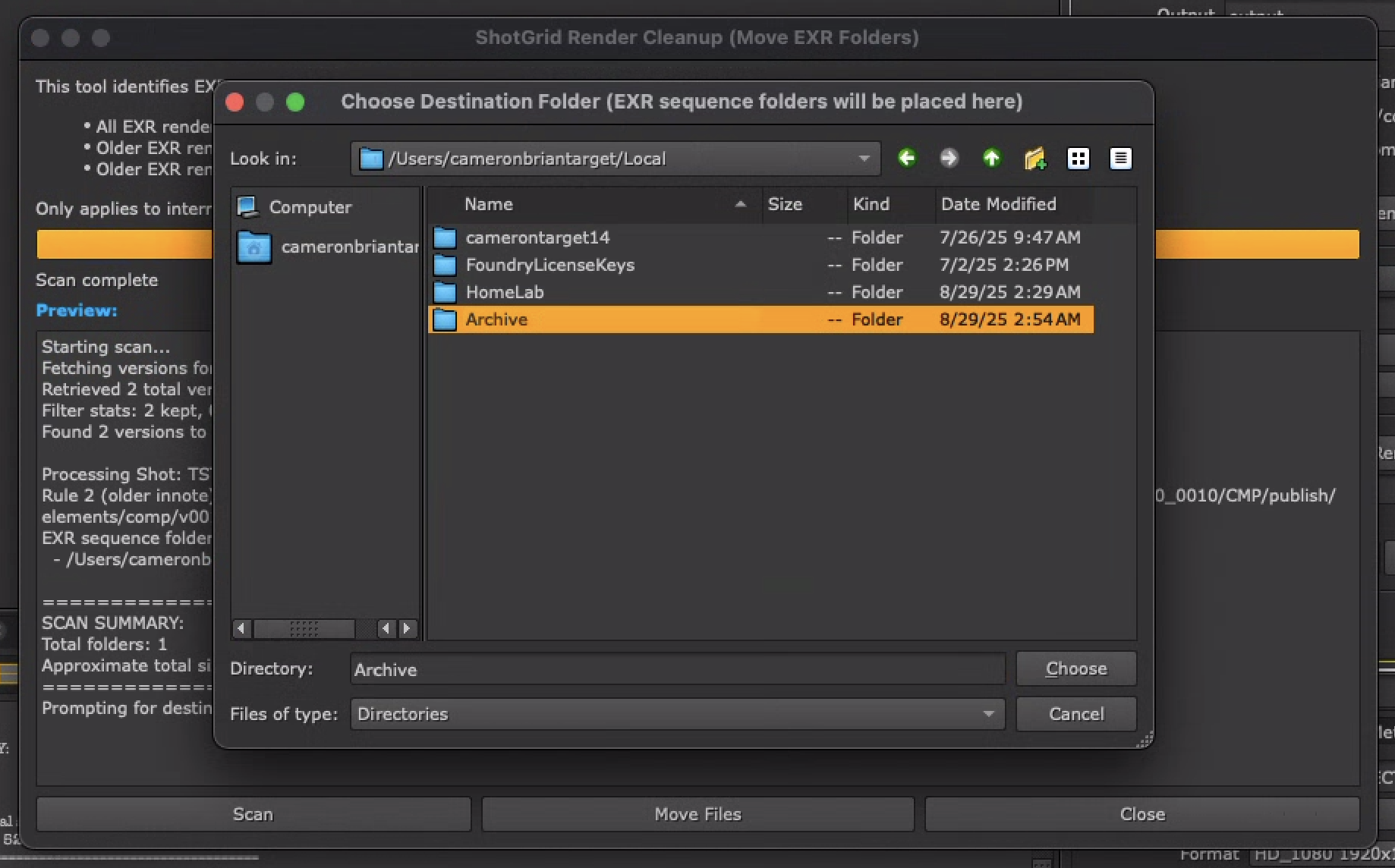This screenshot has width=1395, height=868.
Task: Select Computer in the sidebar
Action: pyautogui.click(x=310, y=207)
